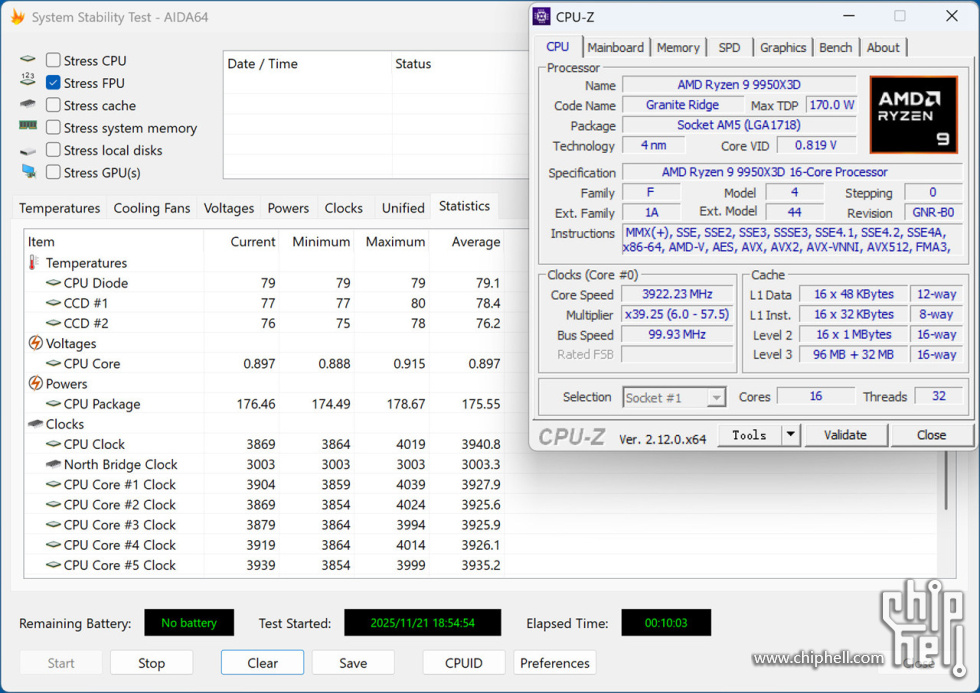Click the AMD Ryzen 9 logo image
Image resolution: width=980 pixels, height=693 pixels.
pyautogui.click(x=914, y=113)
